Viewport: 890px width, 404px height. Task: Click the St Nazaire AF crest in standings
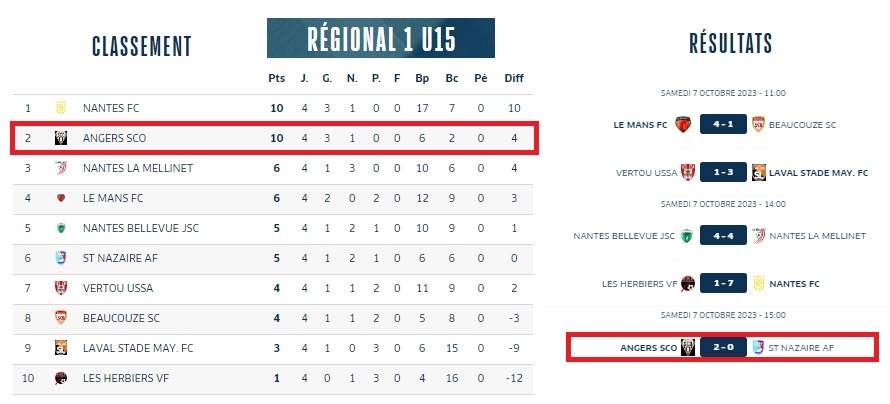point(60,258)
